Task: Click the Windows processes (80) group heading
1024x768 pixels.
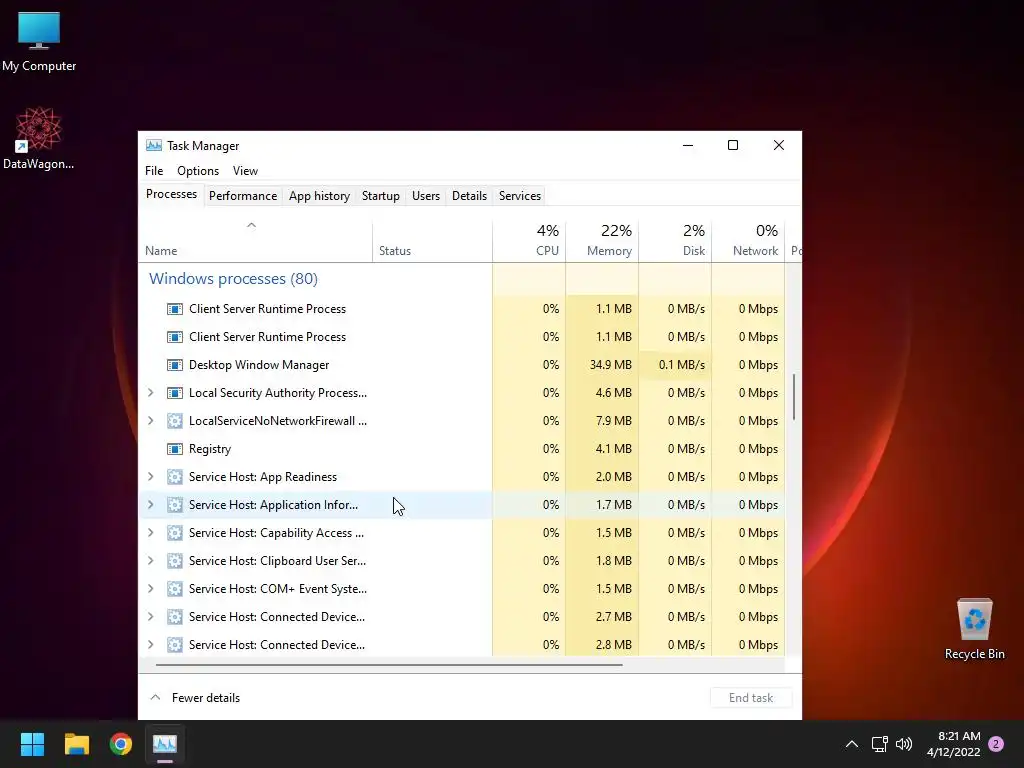Action: pos(233,279)
